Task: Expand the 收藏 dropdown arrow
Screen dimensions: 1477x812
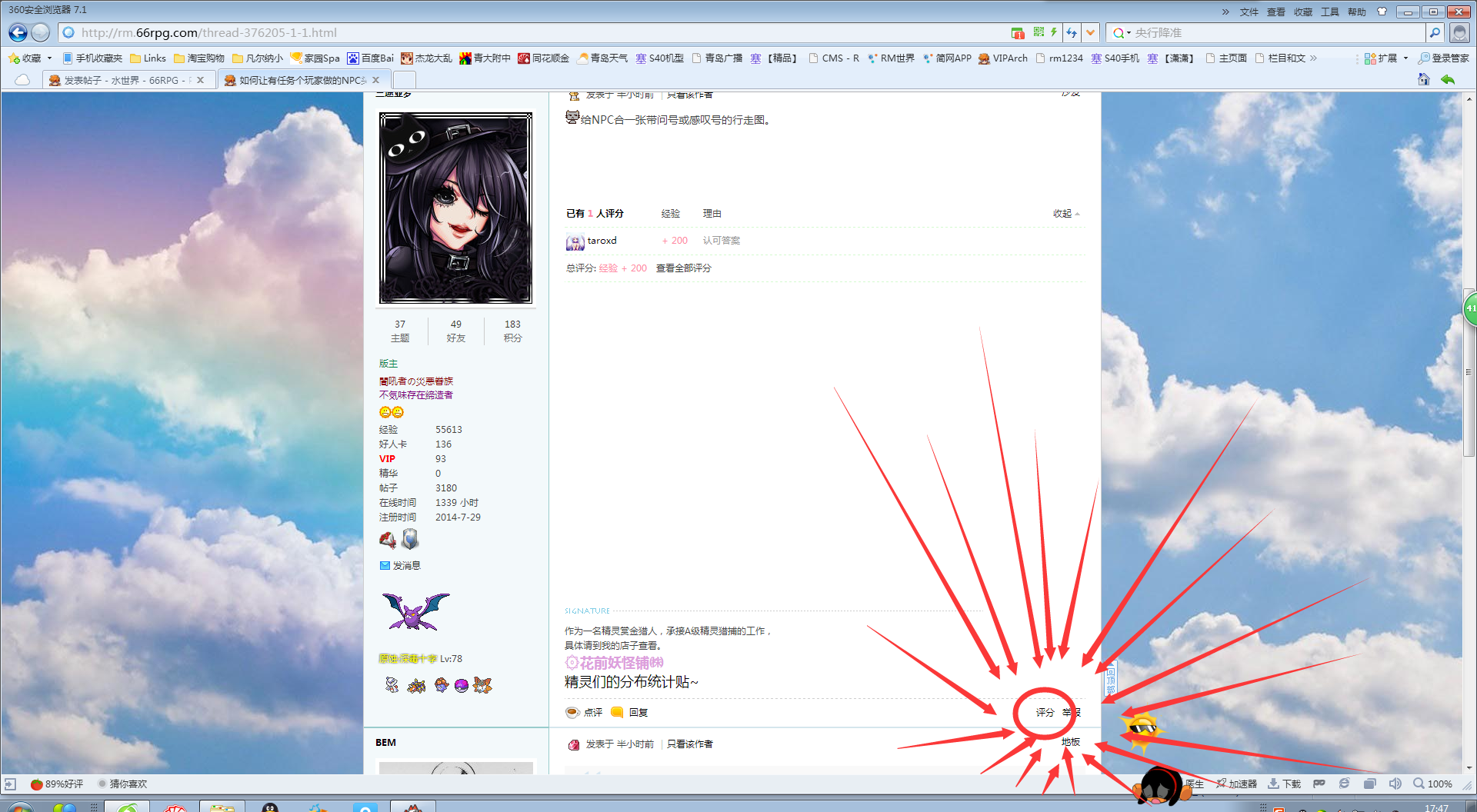Action: pyautogui.click(x=49, y=58)
